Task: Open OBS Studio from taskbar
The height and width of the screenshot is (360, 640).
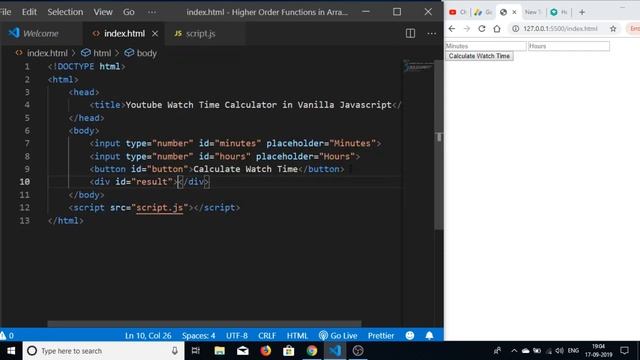Action: click(358, 351)
